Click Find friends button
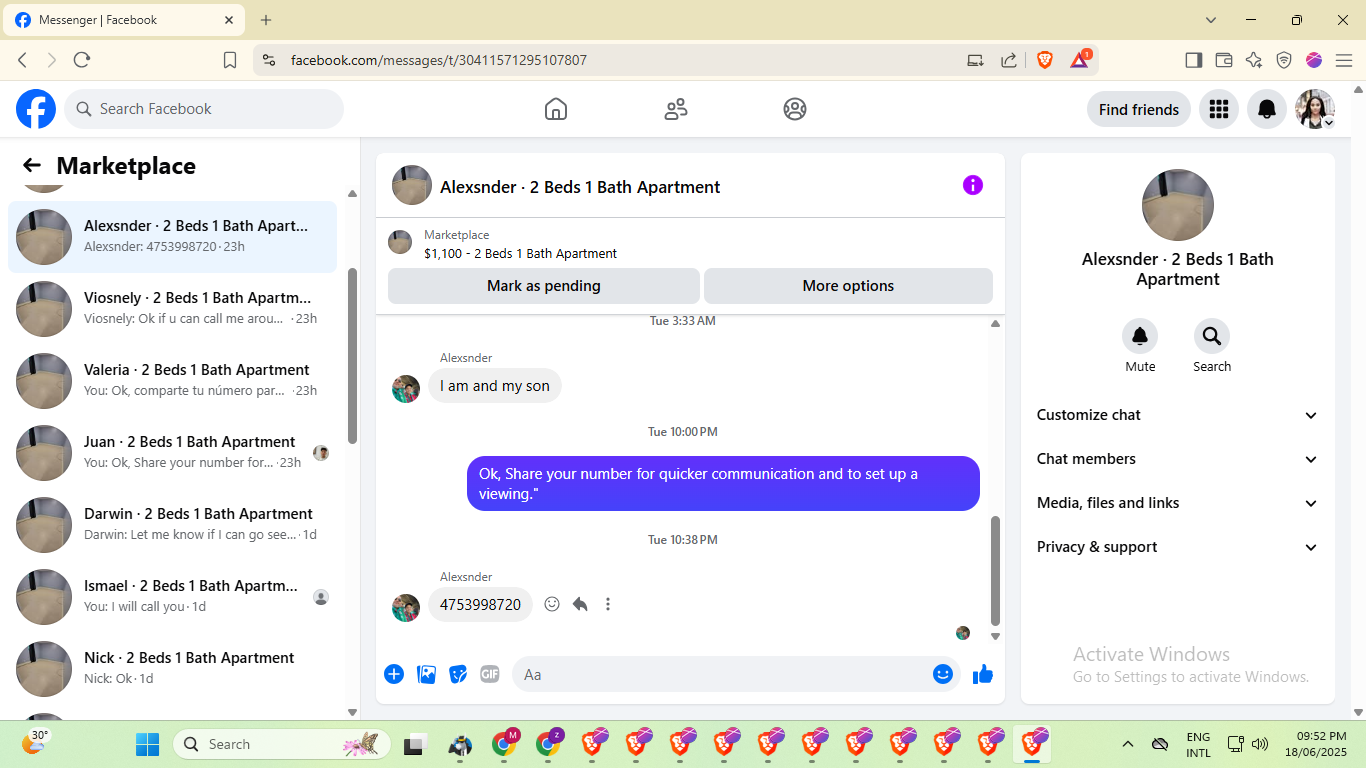Screen dimensions: 1366x768 (1139, 109)
